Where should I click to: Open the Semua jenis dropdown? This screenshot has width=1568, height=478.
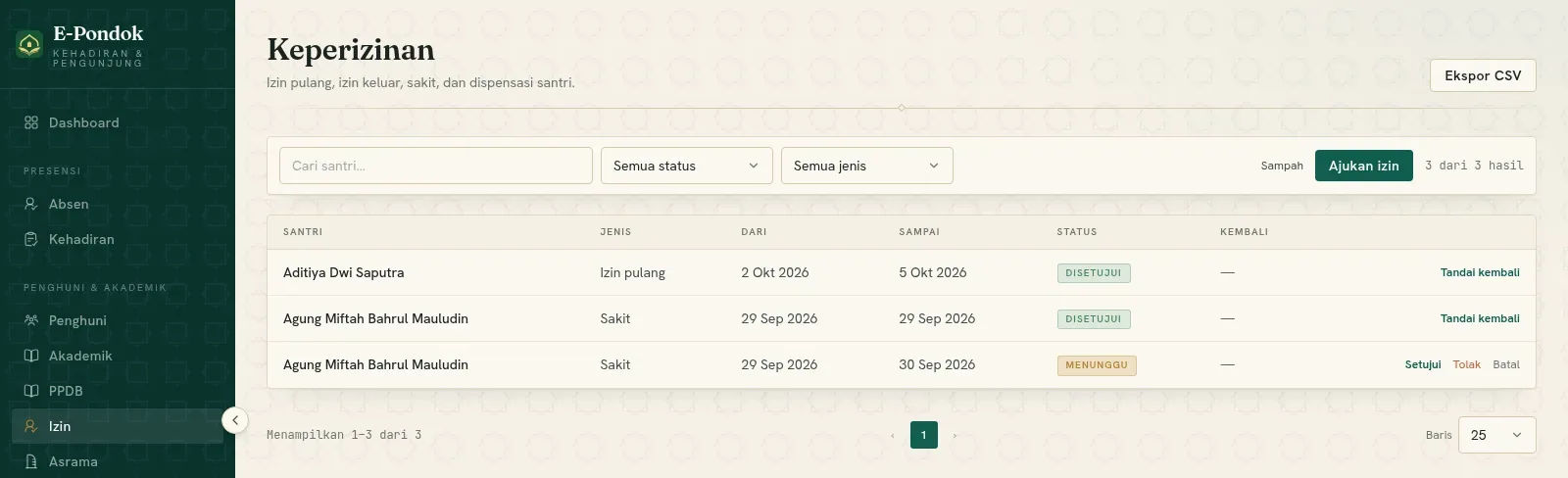(867, 166)
